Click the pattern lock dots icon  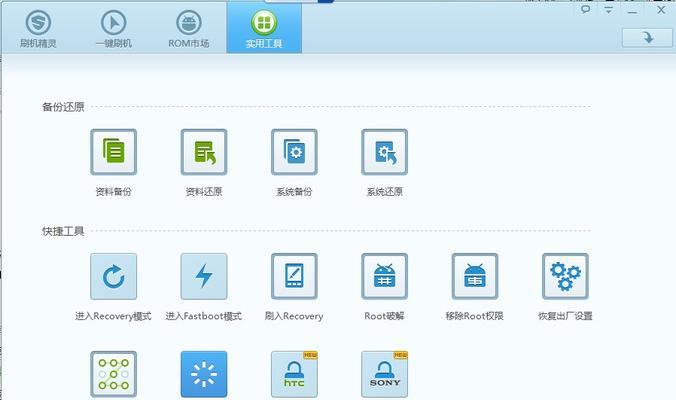click(113, 374)
